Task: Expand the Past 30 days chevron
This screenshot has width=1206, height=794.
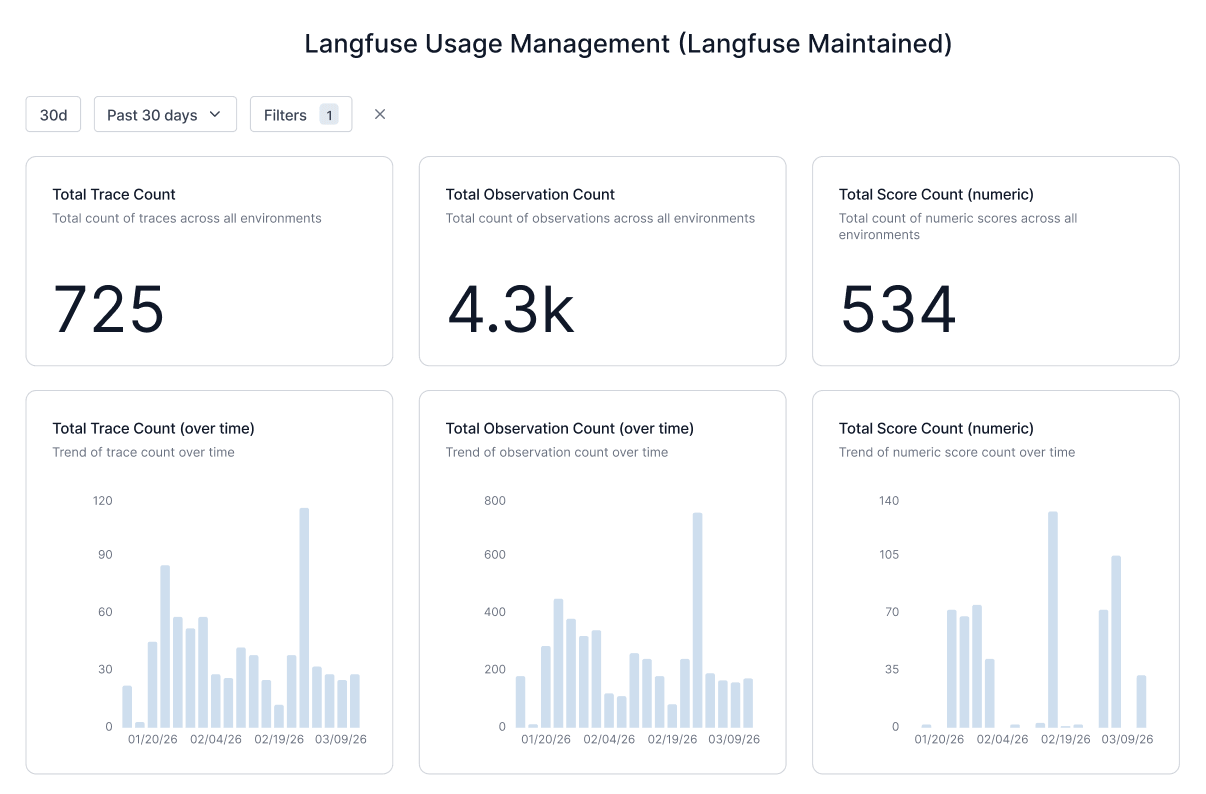Action: (x=215, y=115)
